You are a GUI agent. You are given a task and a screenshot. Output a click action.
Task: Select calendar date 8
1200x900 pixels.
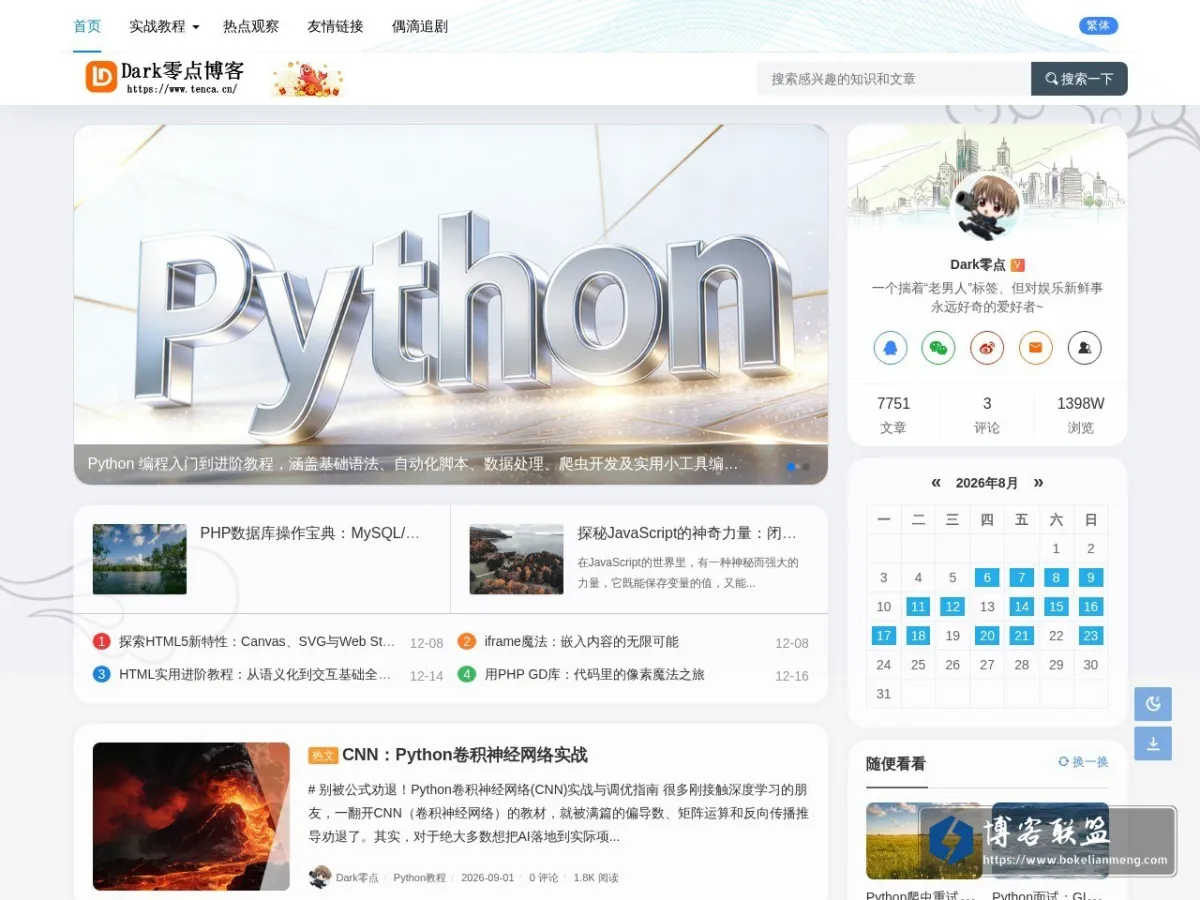[1056, 577]
